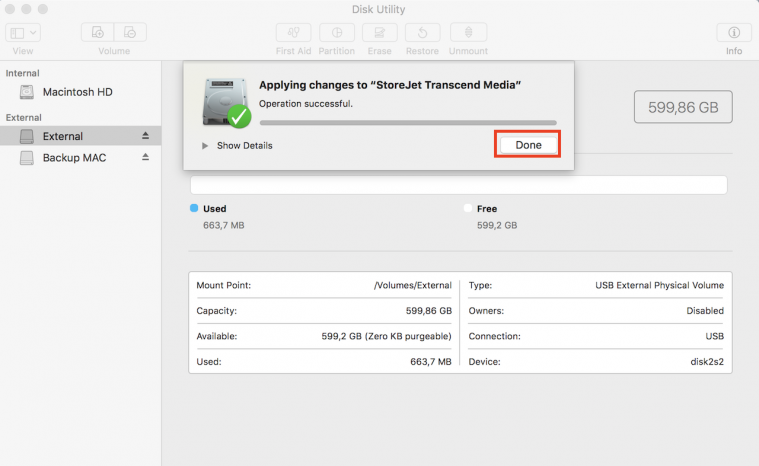Click the Restore toolbar icon
The width and height of the screenshot is (759, 466).
[x=423, y=32]
